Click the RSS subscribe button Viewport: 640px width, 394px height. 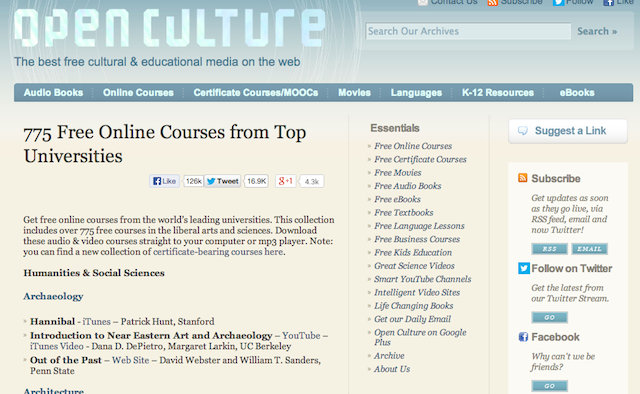coord(549,249)
